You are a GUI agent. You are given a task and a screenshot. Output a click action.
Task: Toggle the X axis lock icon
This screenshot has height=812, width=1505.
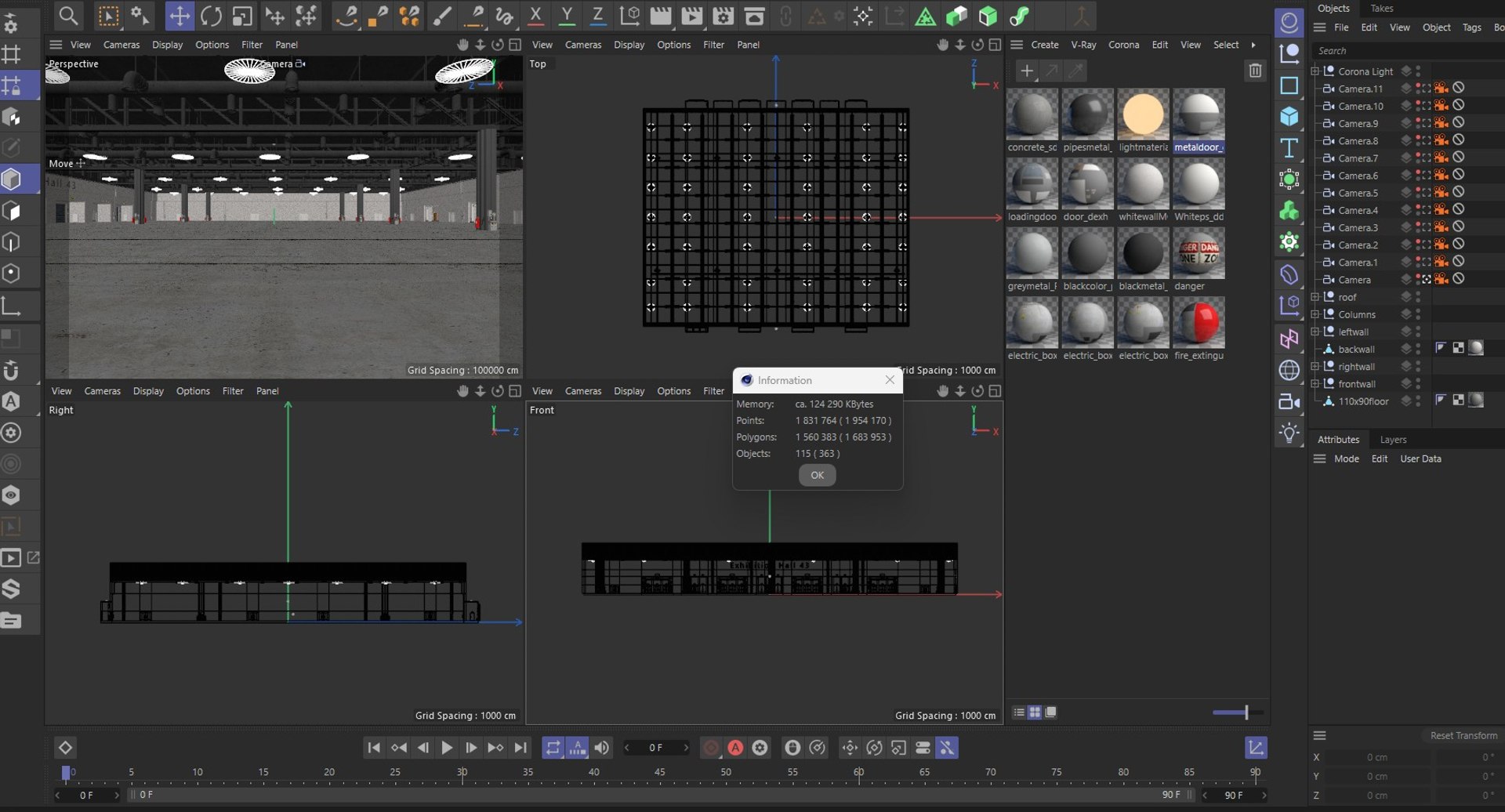point(535,16)
